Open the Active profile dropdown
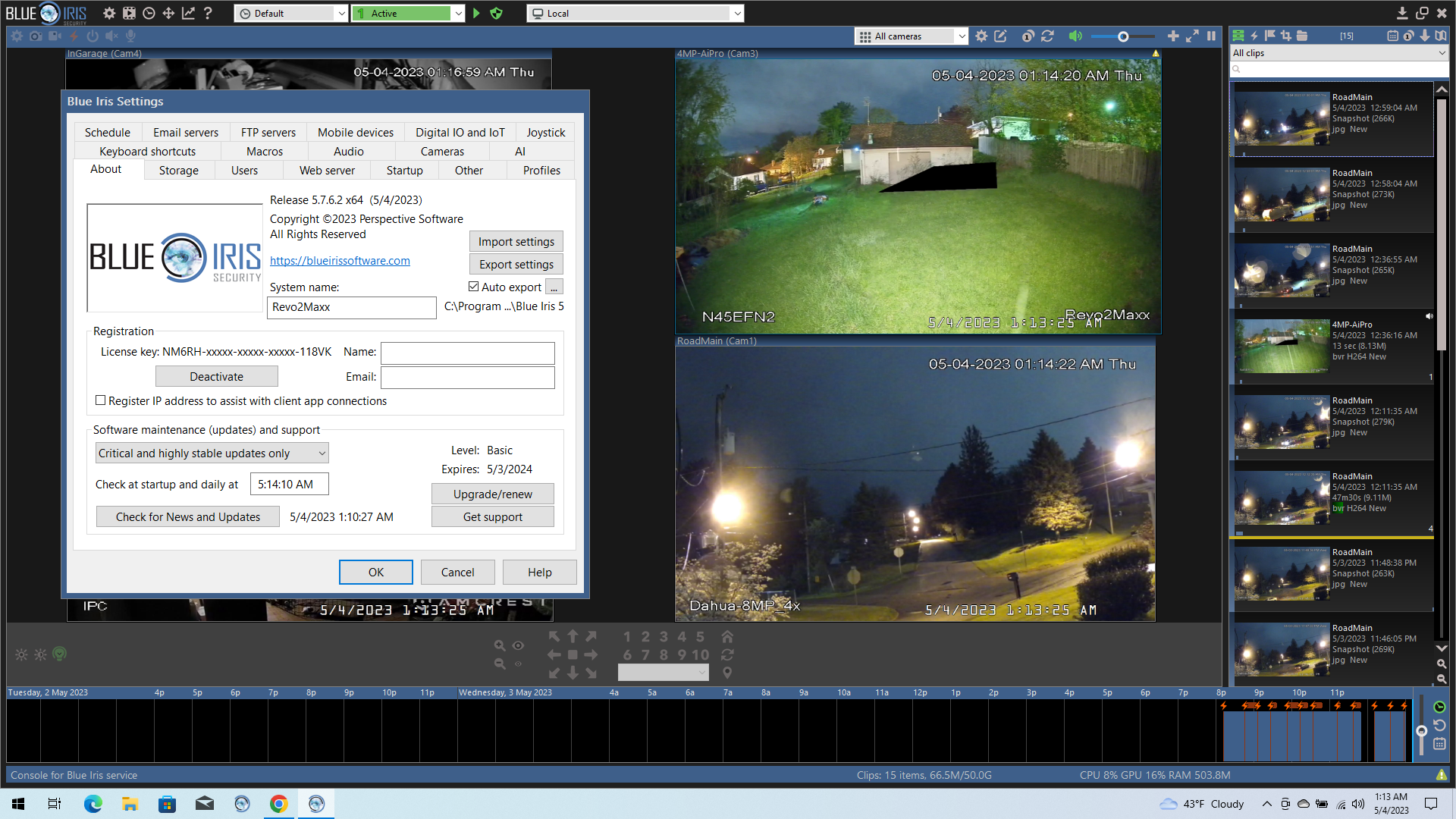This screenshot has height=819, width=1456. click(408, 13)
